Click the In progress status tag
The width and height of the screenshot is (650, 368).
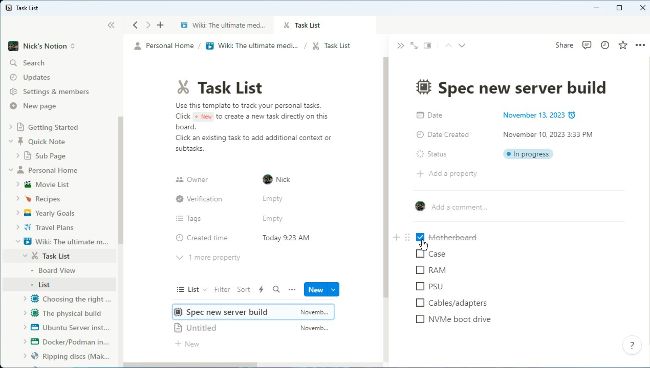coord(528,154)
